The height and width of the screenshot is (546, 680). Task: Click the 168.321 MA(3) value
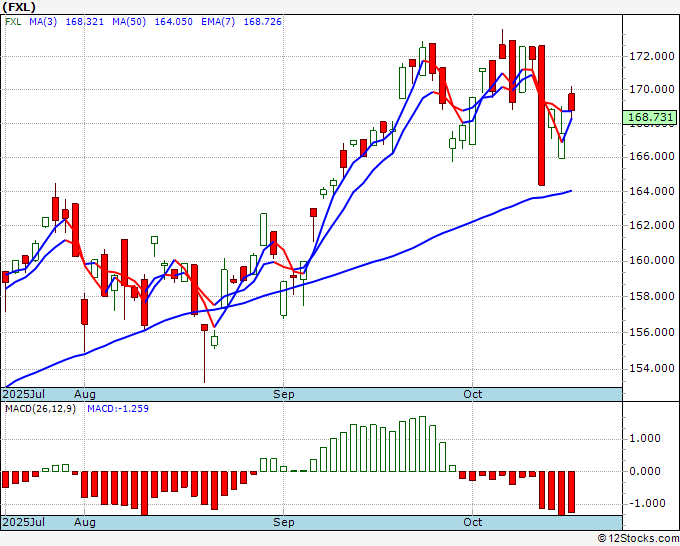(85, 22)
